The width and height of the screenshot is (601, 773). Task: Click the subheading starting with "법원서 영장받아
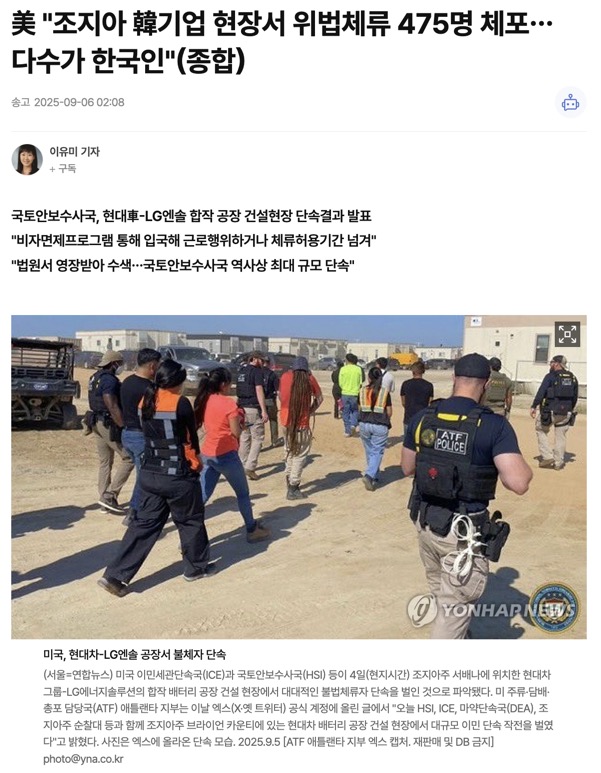pos(183,266)
